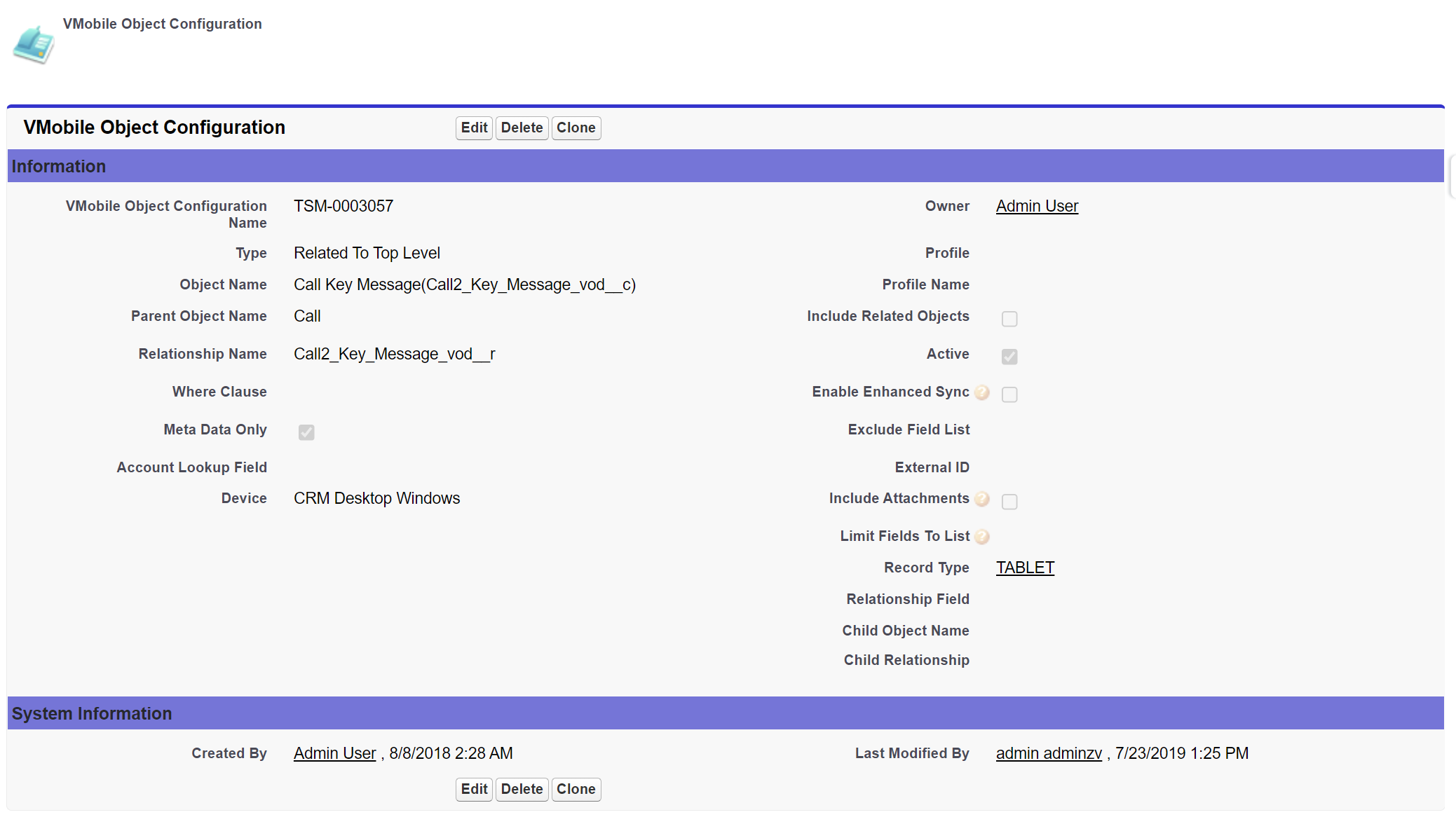Click the VMobile Object Configuration phone icon
Viewport: 1456px width, 824px height.
pyautogui.click(x=33, y=45)
